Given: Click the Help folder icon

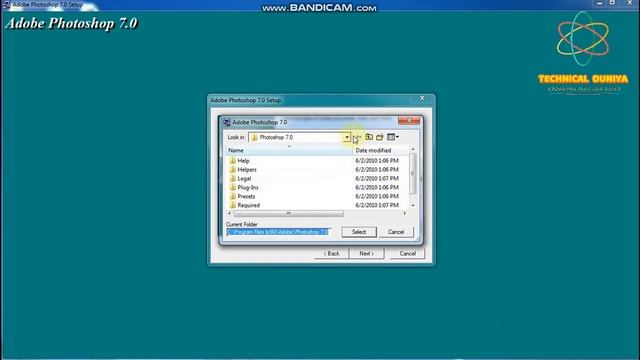Looking at the screenshot, I should pyautogui.click(x=233, y=160).
